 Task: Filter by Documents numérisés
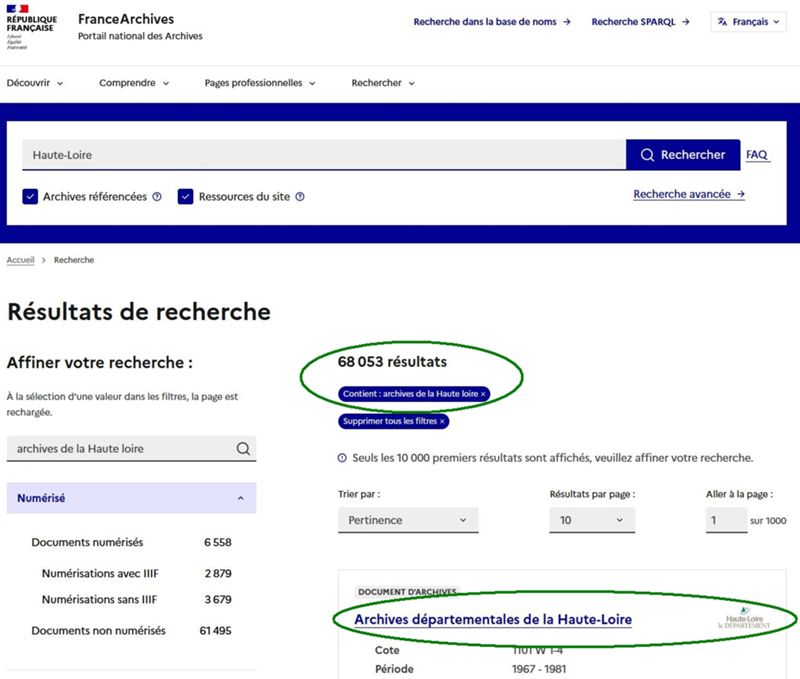coord(87,542)
